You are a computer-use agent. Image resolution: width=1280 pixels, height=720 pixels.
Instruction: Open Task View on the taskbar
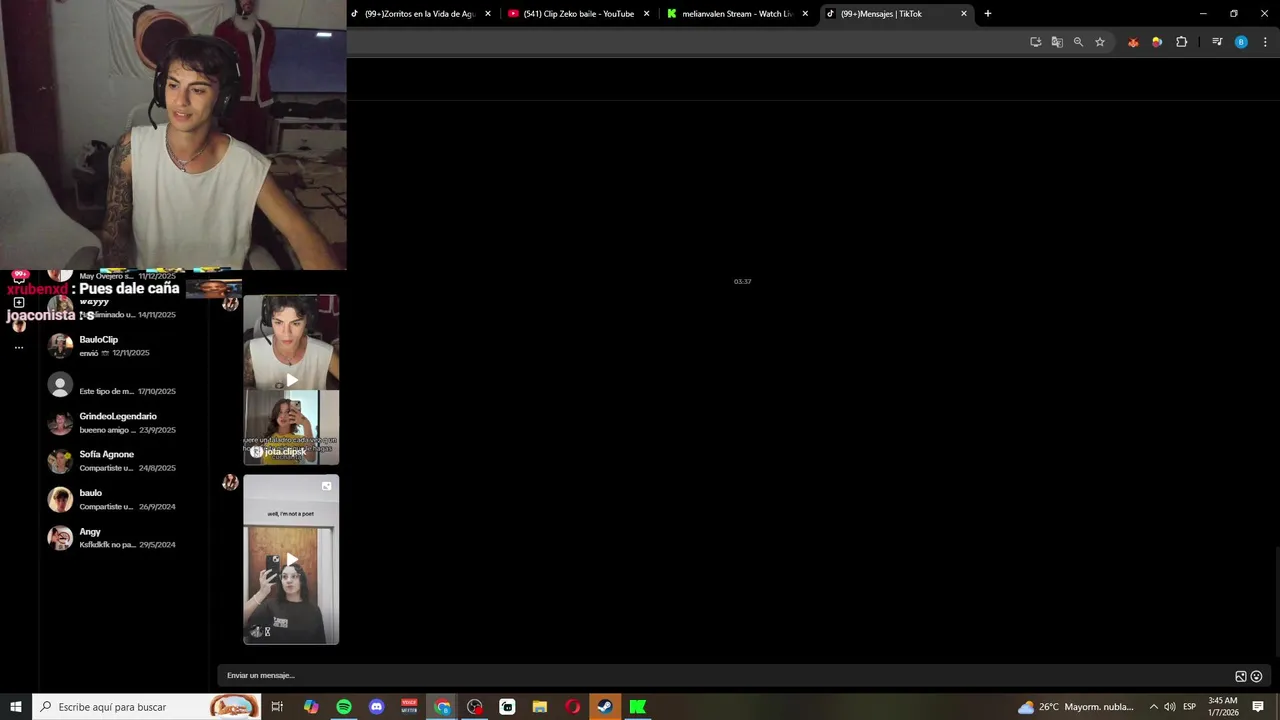[x=277, y=707]
